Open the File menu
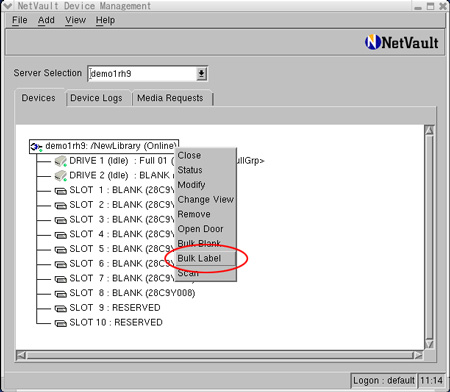This screenshot has height=392, width=450. pyautogui.click(x=20, y=20)
